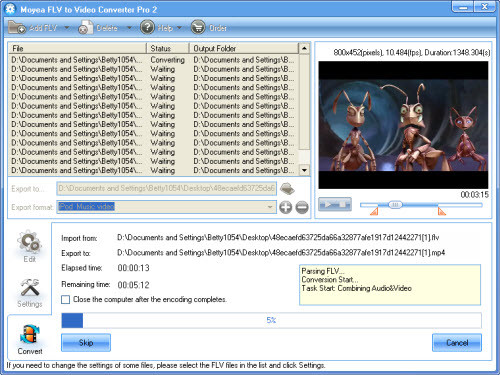Click the Delete toolbar icon
This screenshot has width=500, height=375.
[86, 28]
